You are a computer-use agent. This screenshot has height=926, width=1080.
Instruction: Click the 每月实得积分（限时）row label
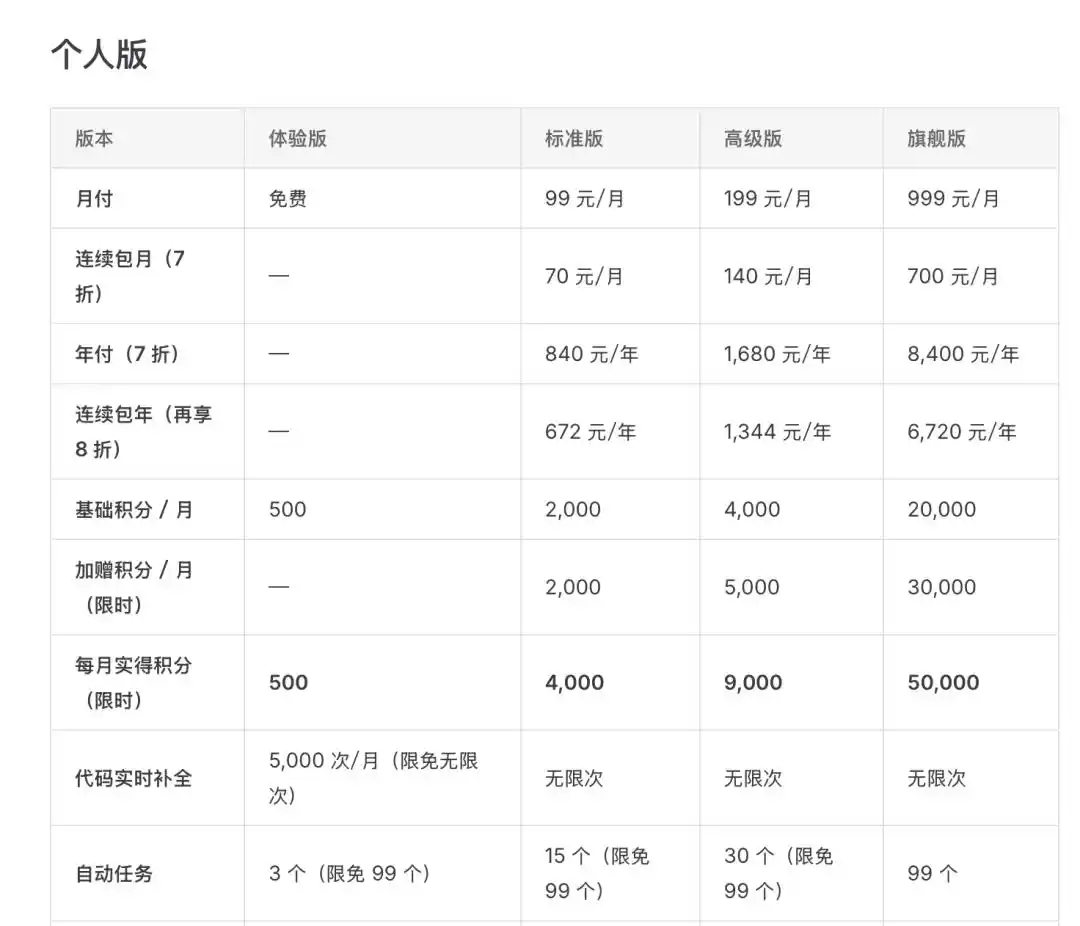click(x=134, y=683)
